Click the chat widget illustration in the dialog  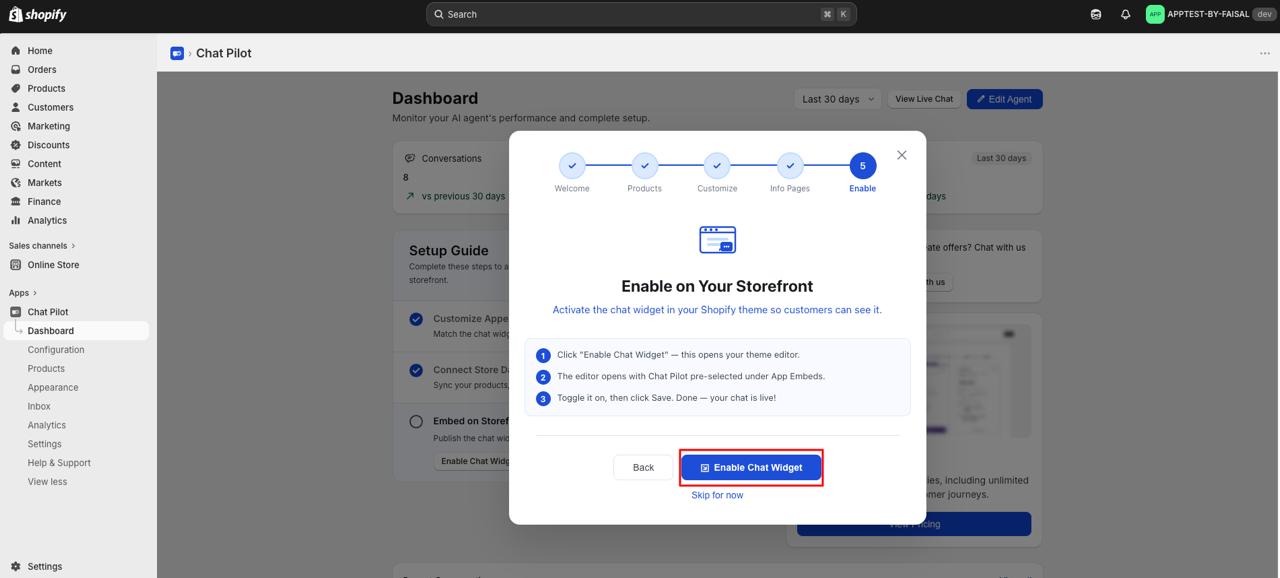click(x=717, y=240)
